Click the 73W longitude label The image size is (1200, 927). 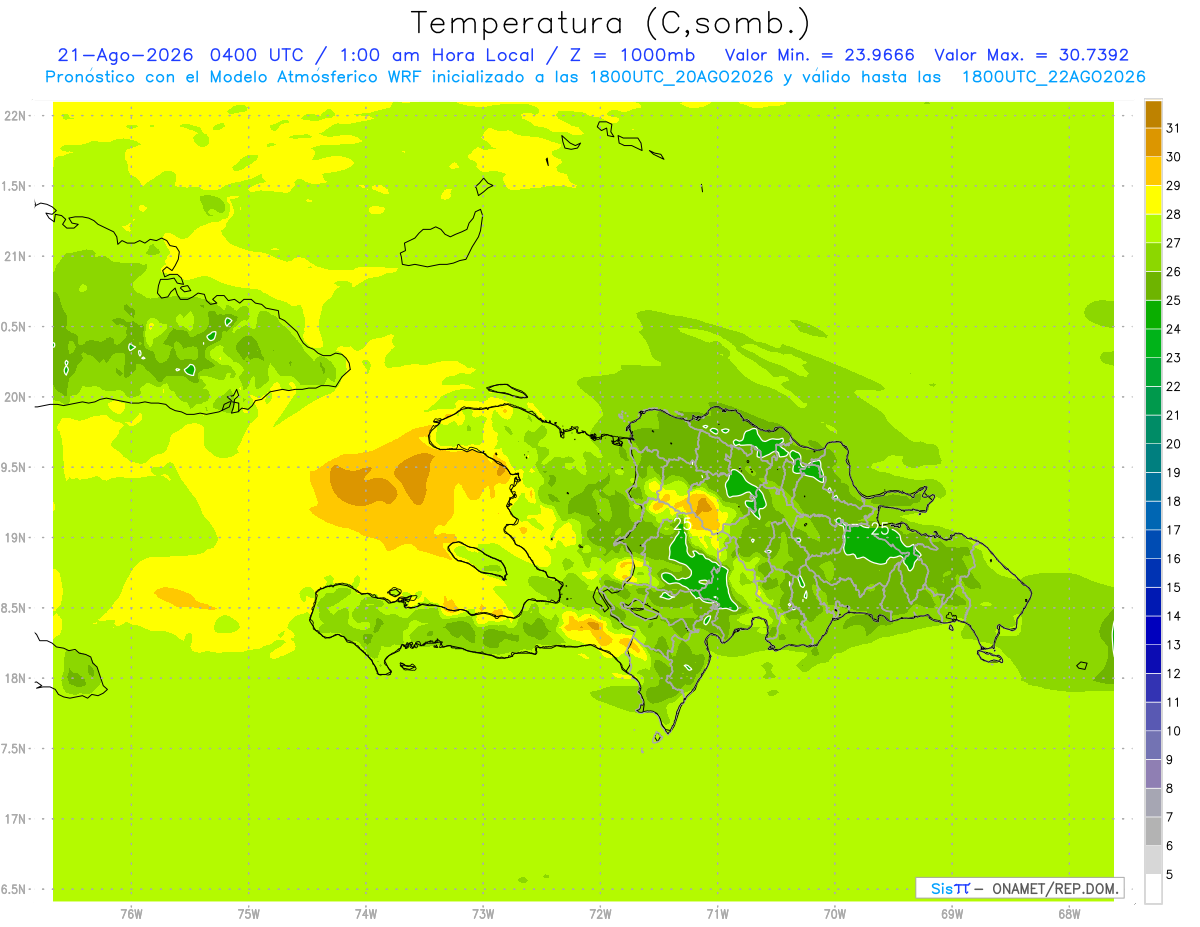coord(483,913)
